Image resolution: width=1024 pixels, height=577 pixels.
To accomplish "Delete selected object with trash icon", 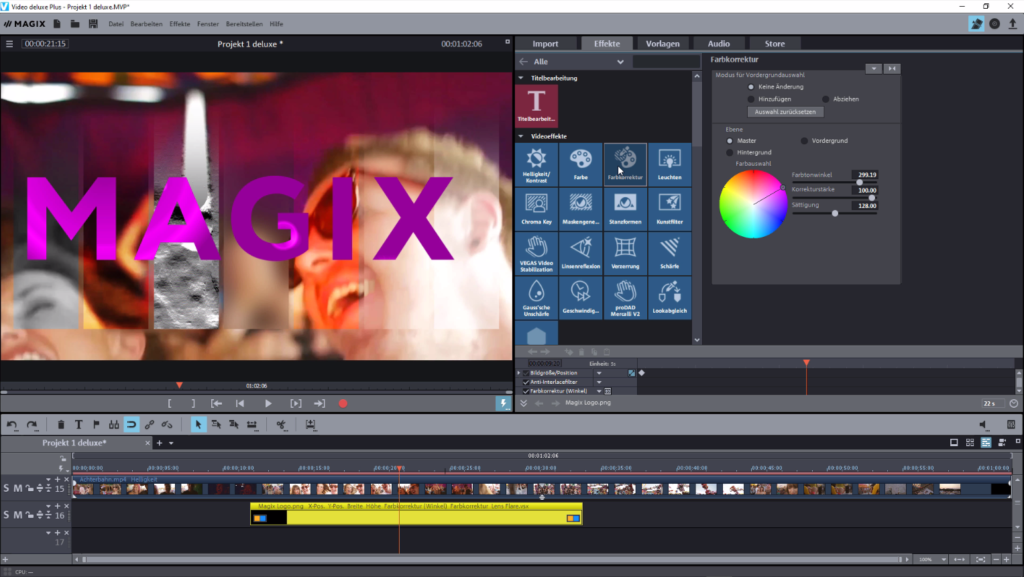I will tap(61, 424).
